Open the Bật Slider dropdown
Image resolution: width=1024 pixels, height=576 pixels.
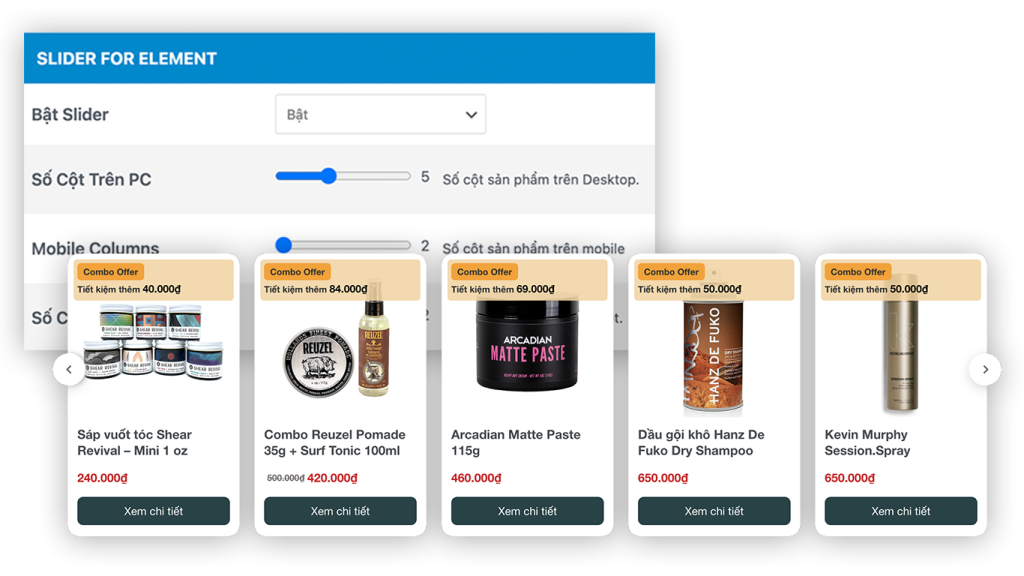pyautogui.click(x=380, y=114)
